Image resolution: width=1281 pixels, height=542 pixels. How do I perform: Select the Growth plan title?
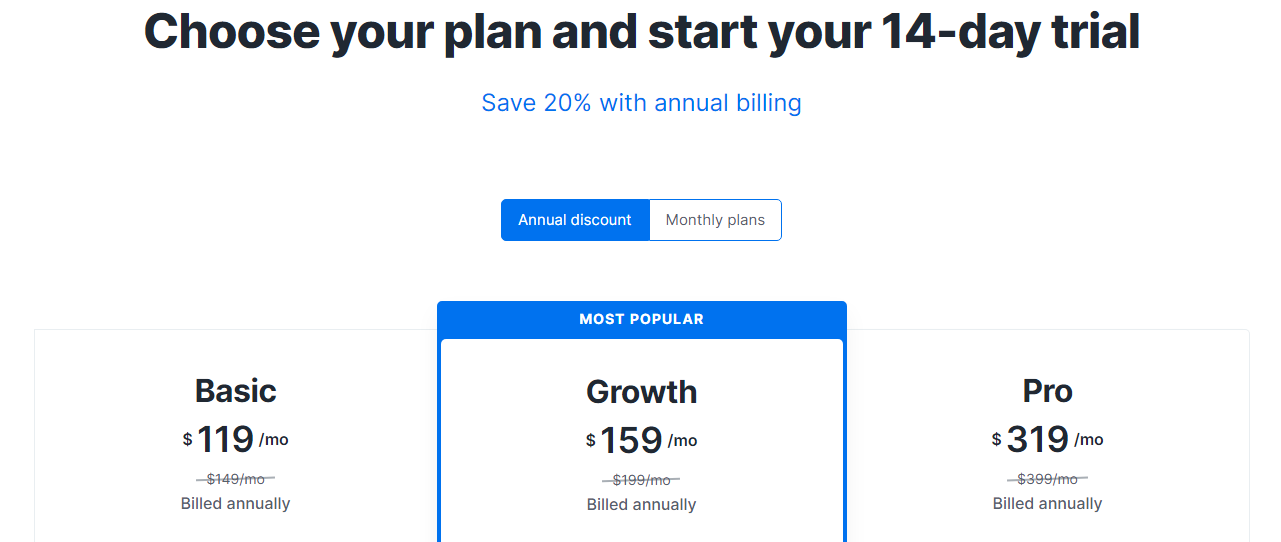(x=641, y=391)
